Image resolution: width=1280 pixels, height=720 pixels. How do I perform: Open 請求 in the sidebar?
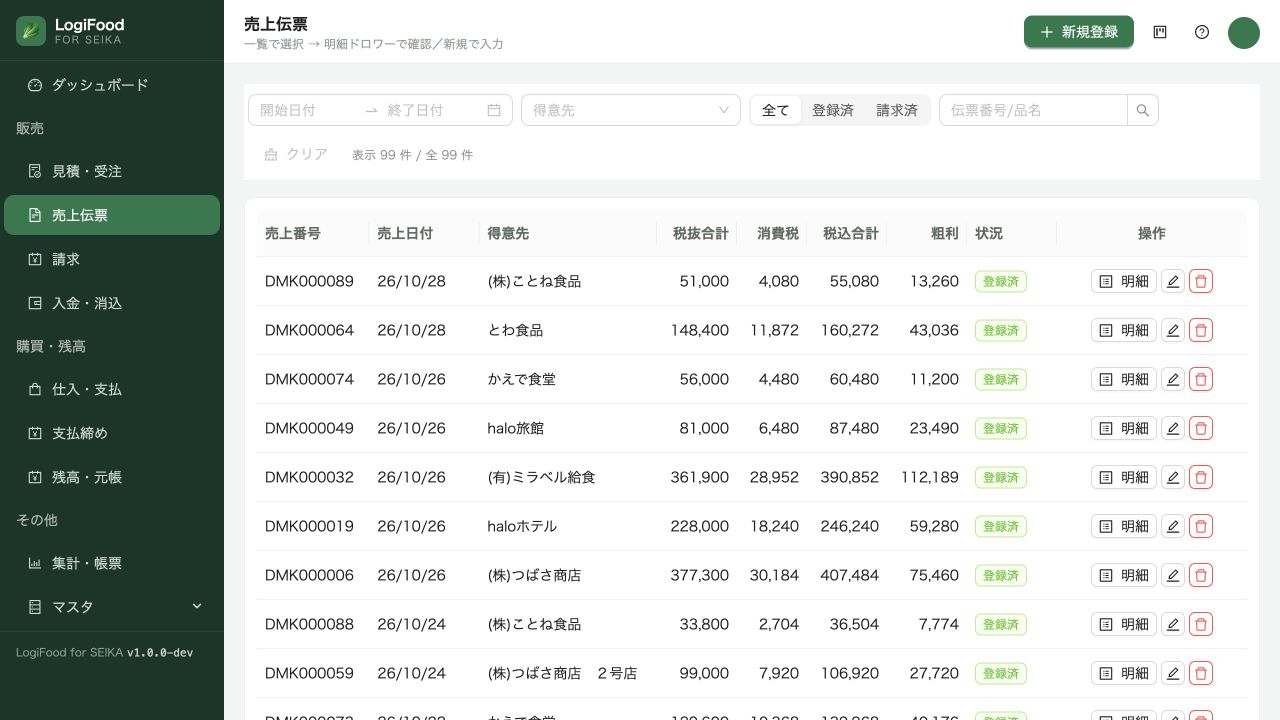(112, 259)
